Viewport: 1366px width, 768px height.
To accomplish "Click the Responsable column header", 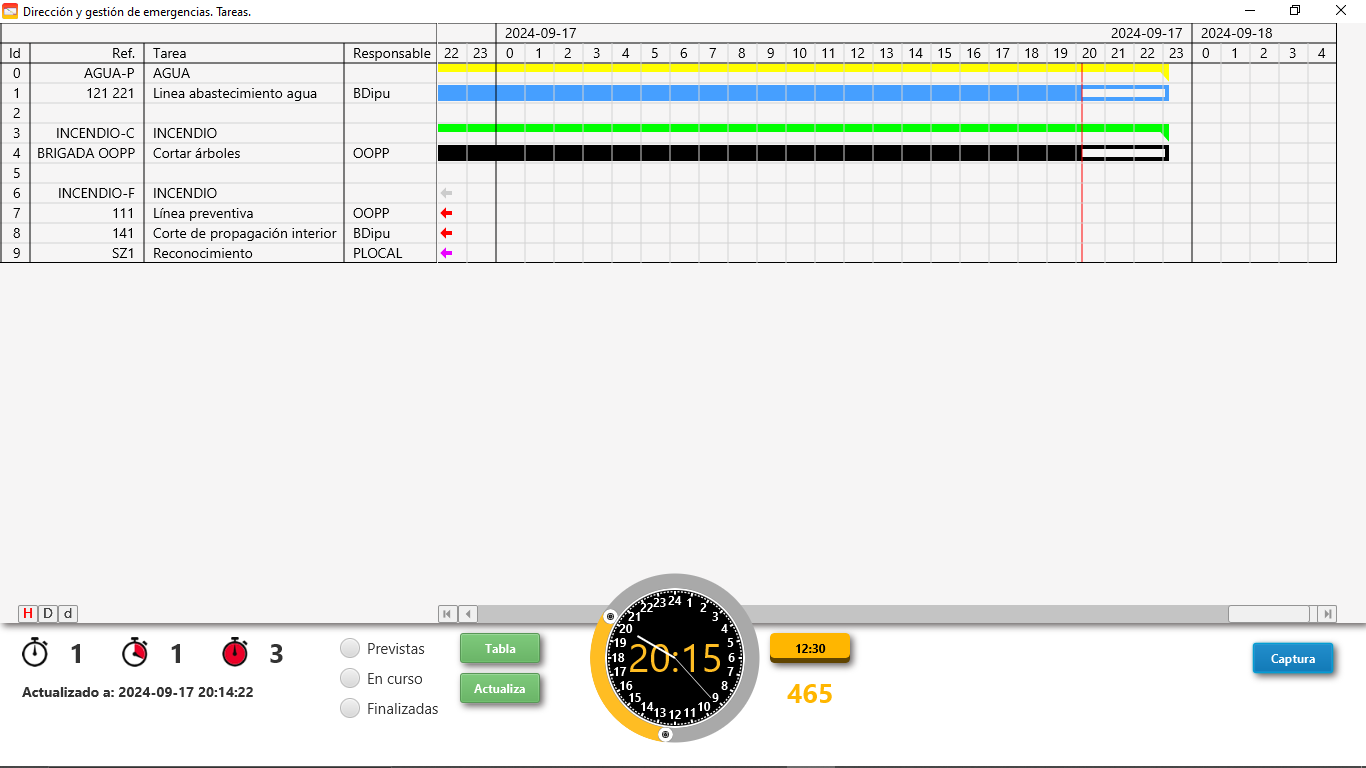I will tap(391, 53).
